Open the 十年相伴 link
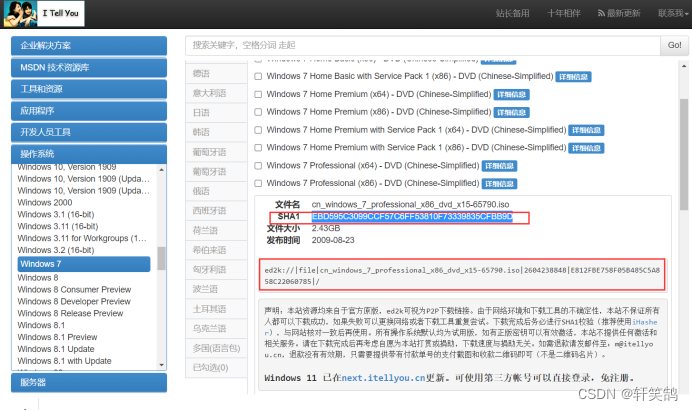 (564, 13)
